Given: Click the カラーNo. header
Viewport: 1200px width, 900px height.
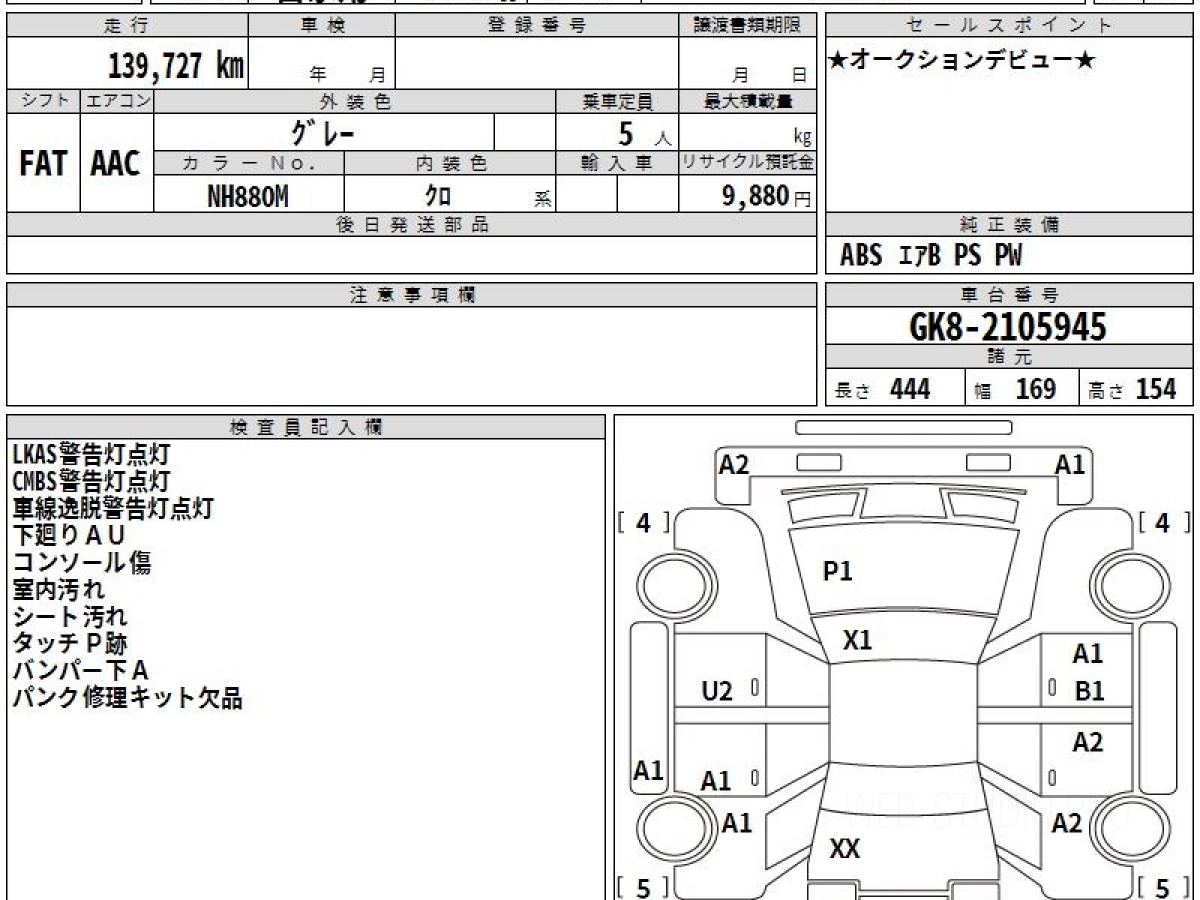Looking at the screenshot, I should [x=249, y=163].
